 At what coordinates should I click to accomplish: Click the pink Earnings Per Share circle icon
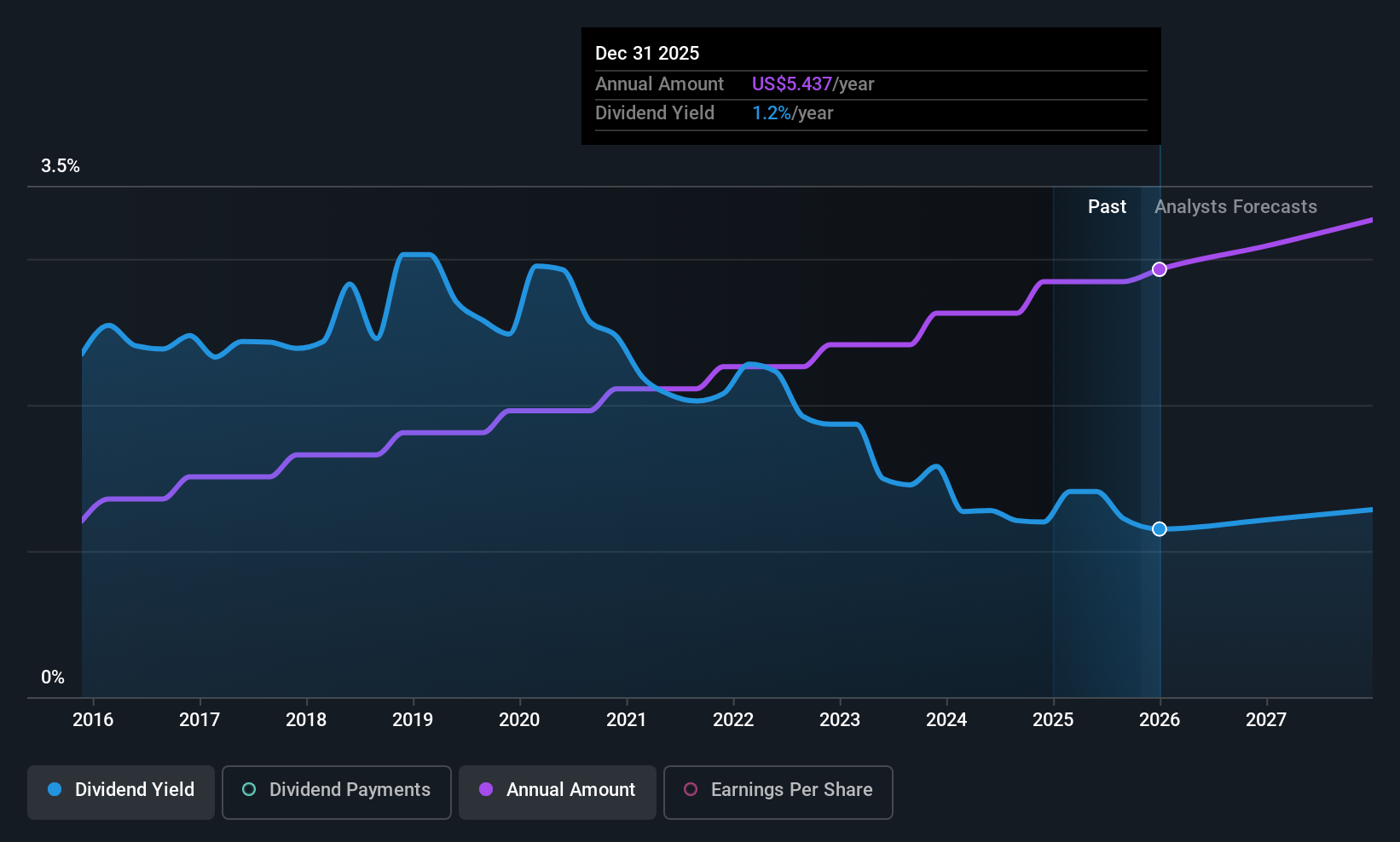(x=691, y=789)
